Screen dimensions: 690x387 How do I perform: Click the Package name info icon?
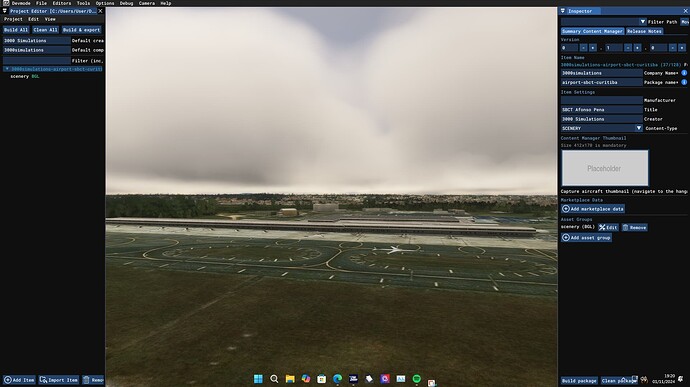(x=684, y=82)
